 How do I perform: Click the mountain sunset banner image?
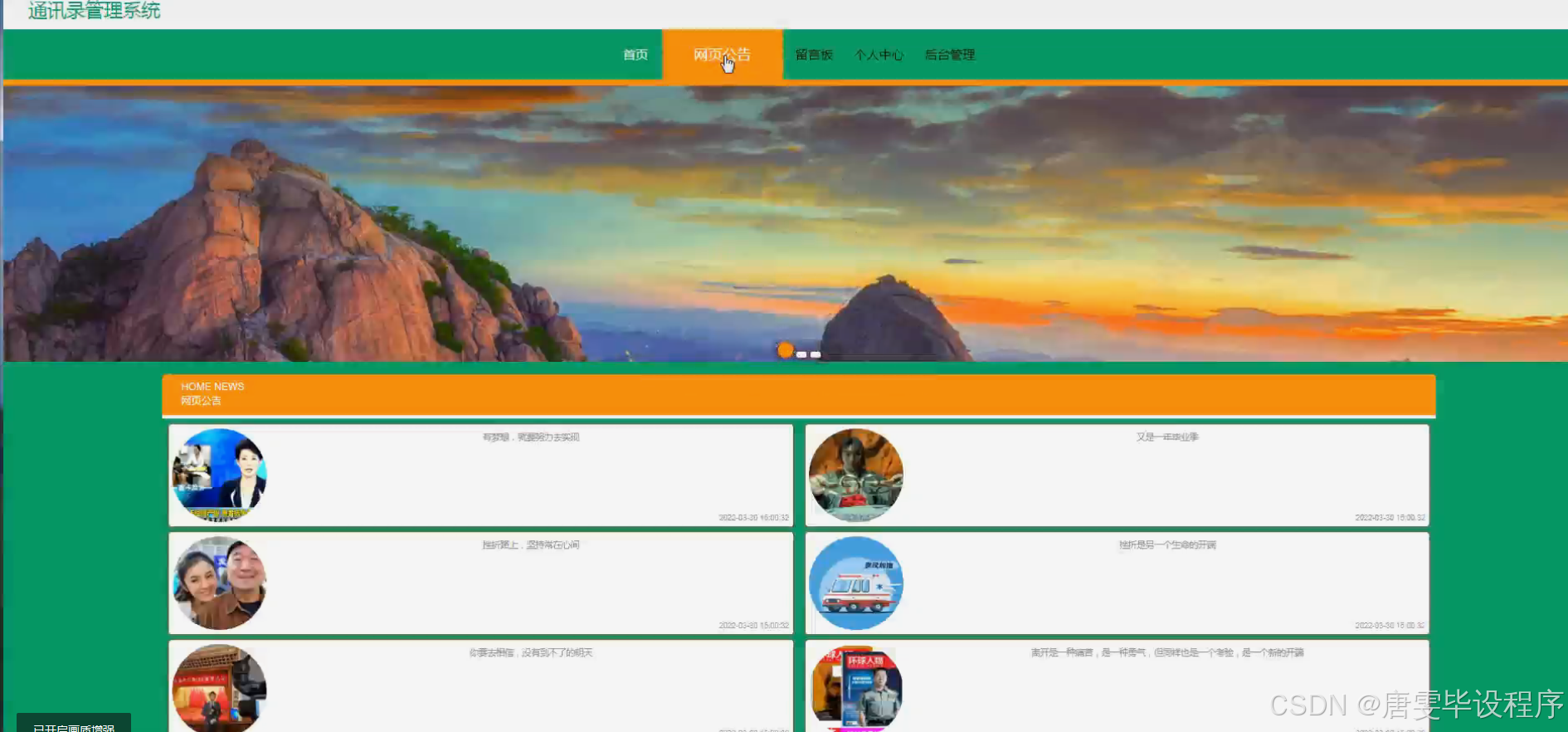(785, 222)
